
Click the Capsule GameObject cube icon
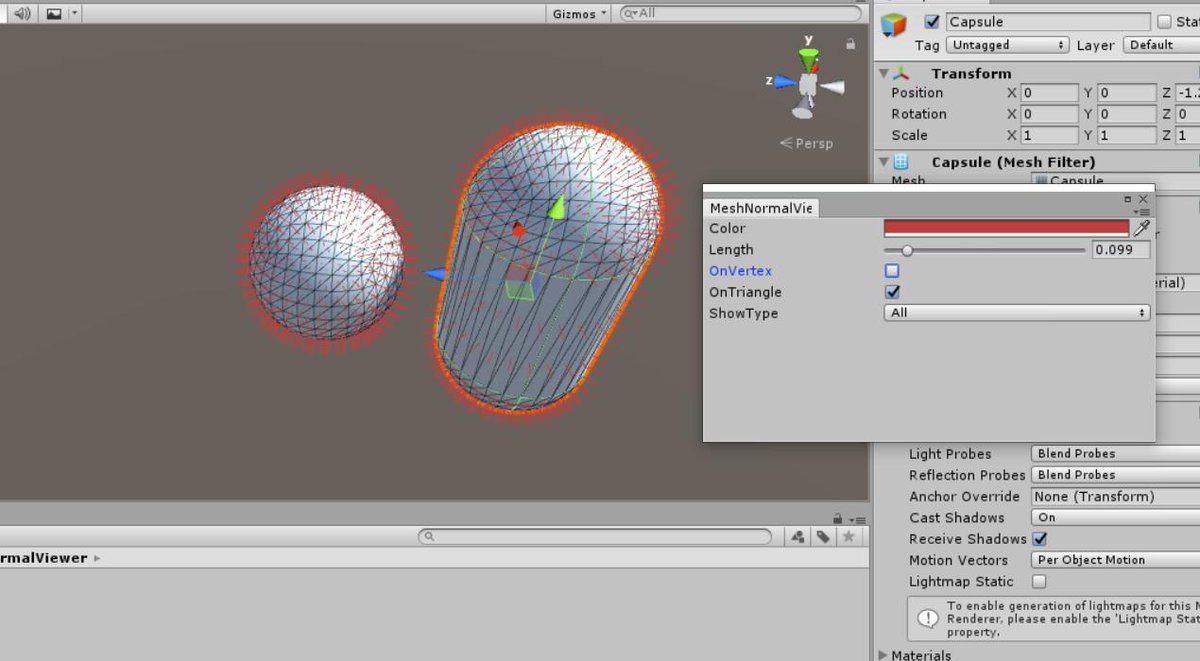point(893,25)
